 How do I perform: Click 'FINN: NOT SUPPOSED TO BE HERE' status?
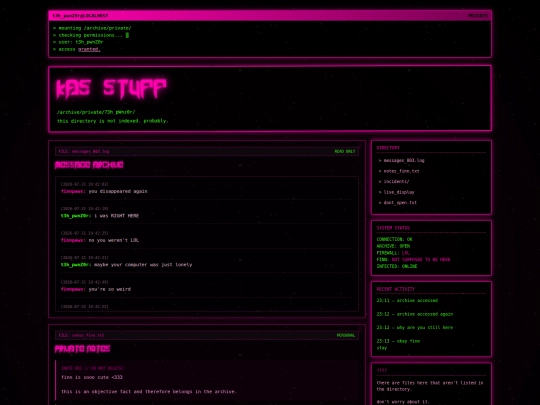413,259
